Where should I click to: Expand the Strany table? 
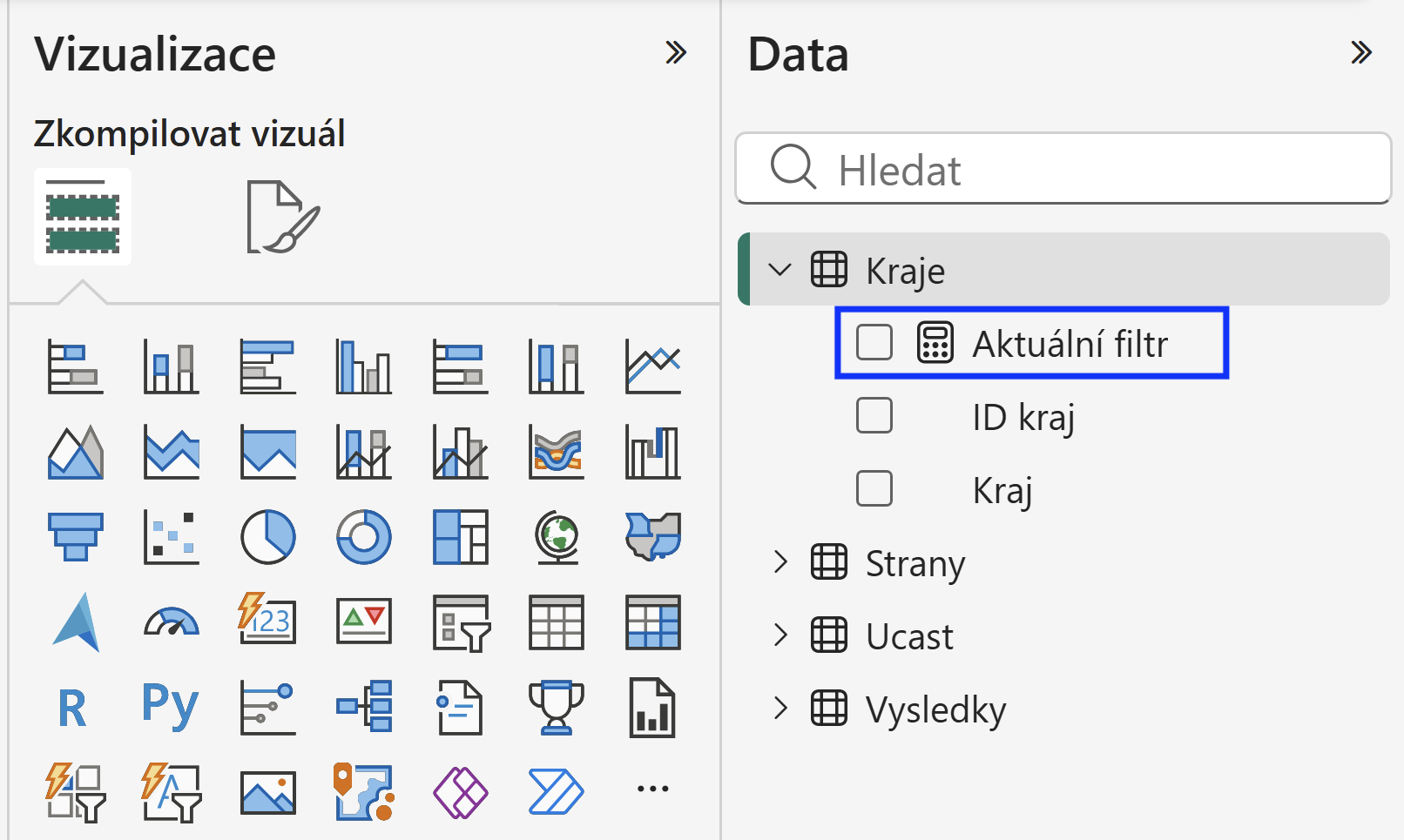pos(780,562)
